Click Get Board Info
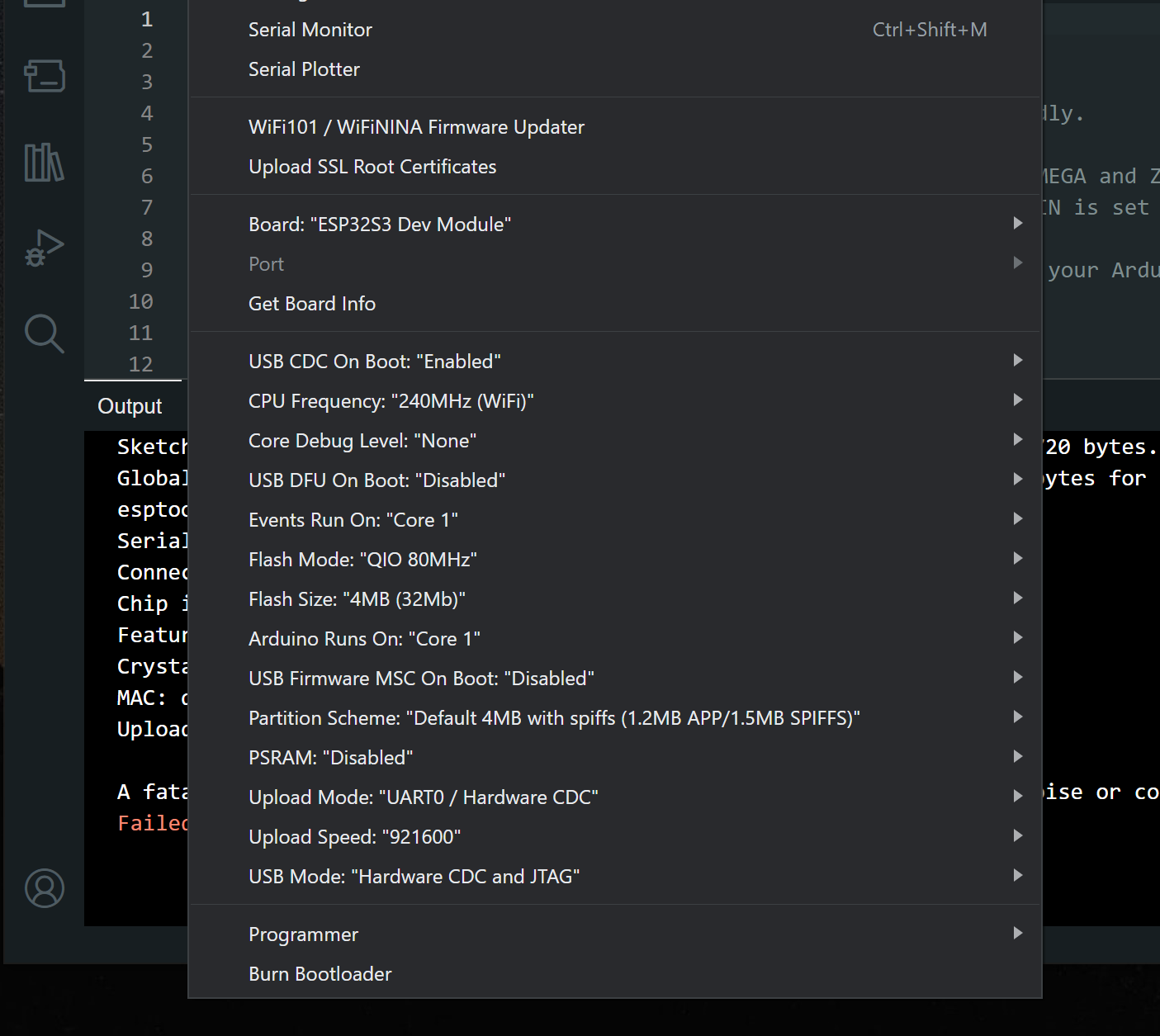The image size is (1160, 1036). 615,304
